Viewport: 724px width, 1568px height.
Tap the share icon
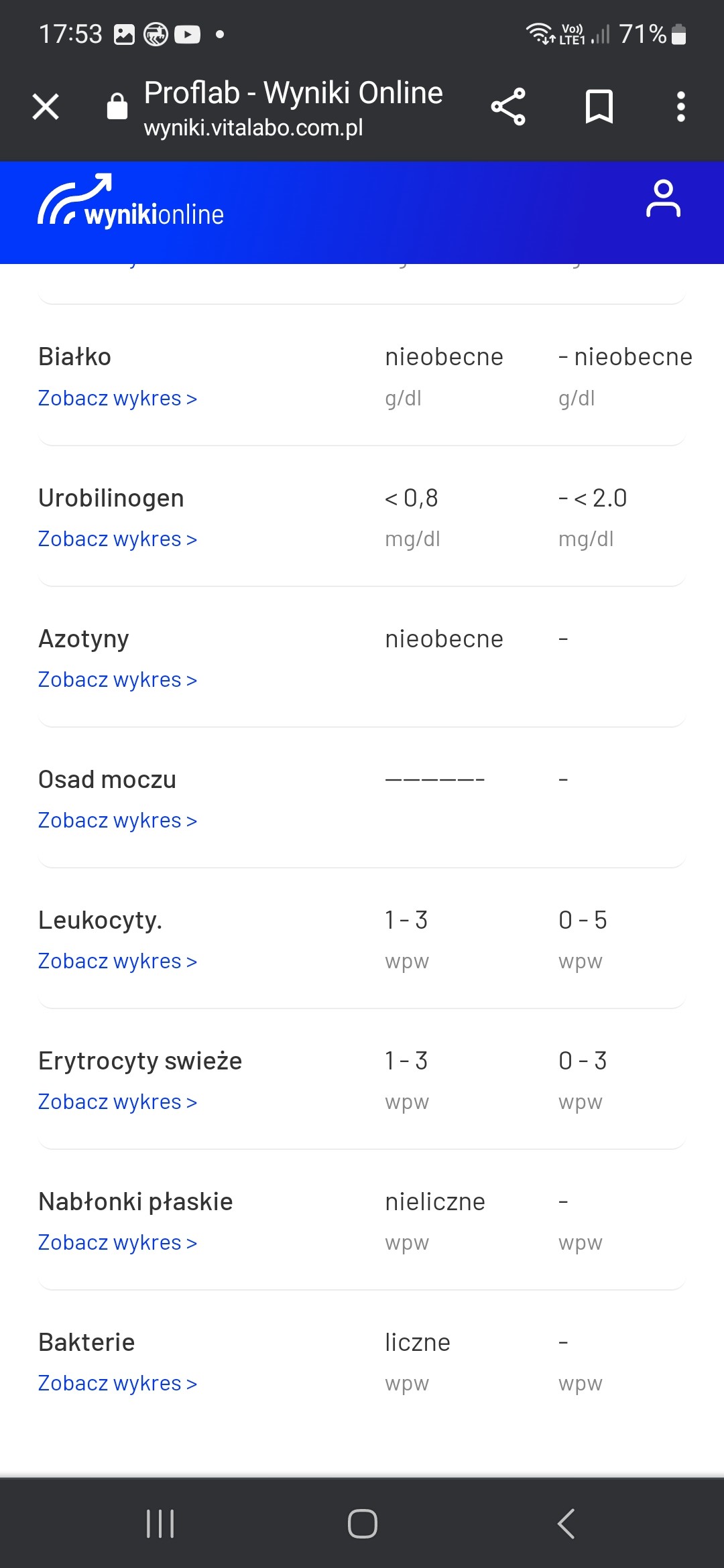(508, 107)
